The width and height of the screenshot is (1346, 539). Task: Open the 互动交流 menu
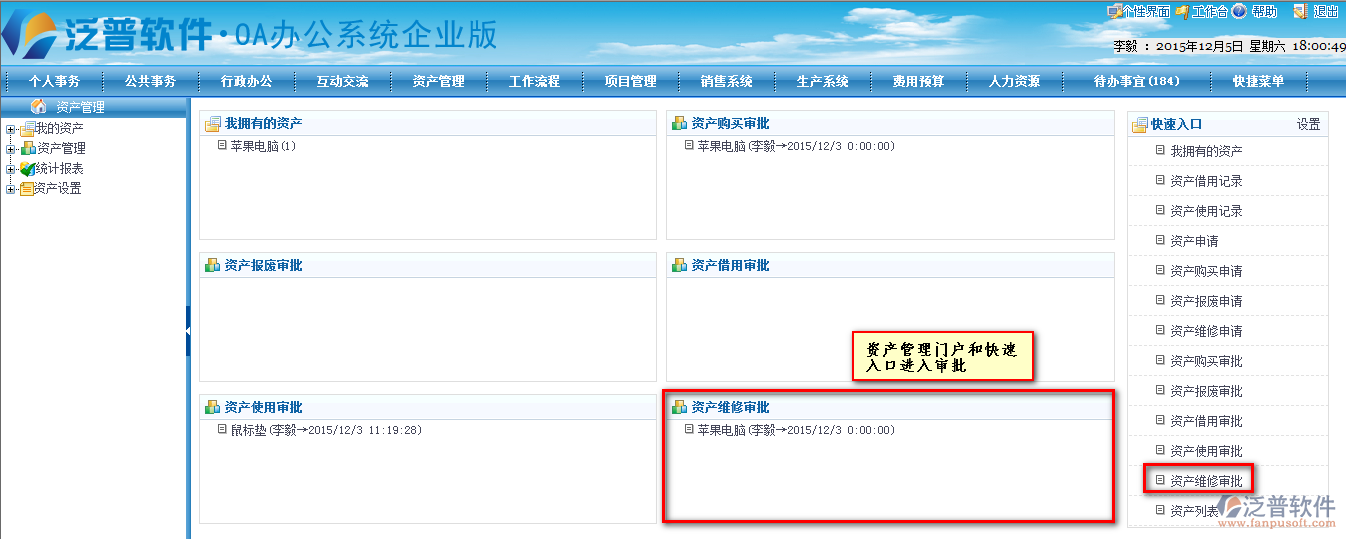pyautogui.click(x=342, y=81)
